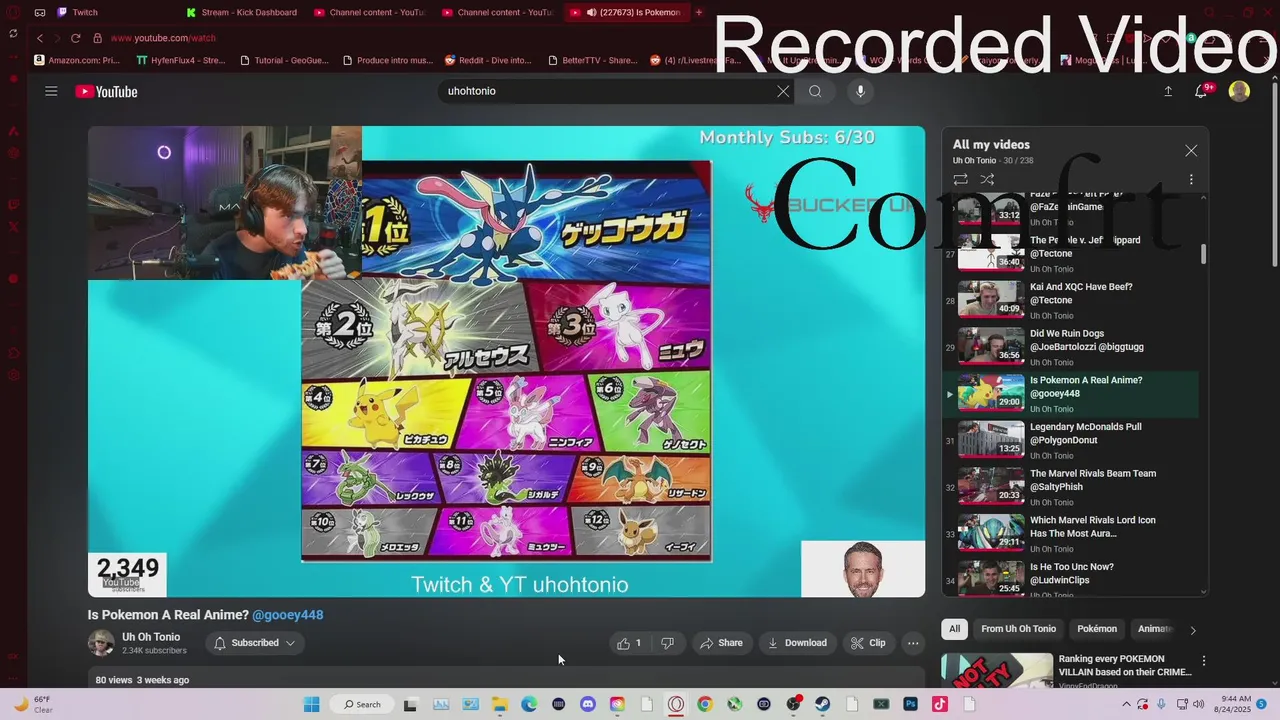Viewport: 1280px width, 720px height.
Task: Open Steam from taskbar
Action: tap(823, 704)
